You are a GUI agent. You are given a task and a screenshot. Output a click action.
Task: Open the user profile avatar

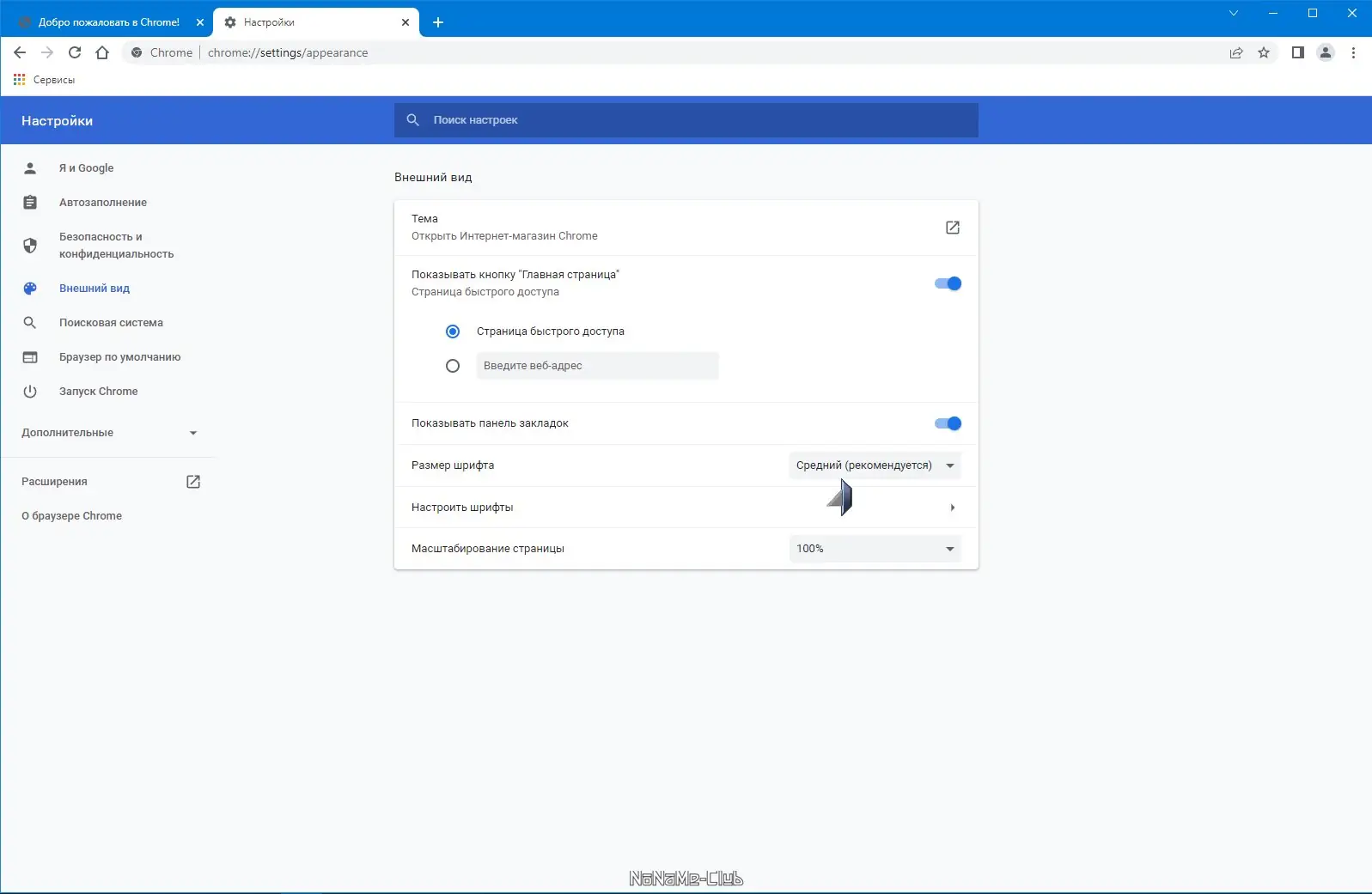(x=1326, y=52)
